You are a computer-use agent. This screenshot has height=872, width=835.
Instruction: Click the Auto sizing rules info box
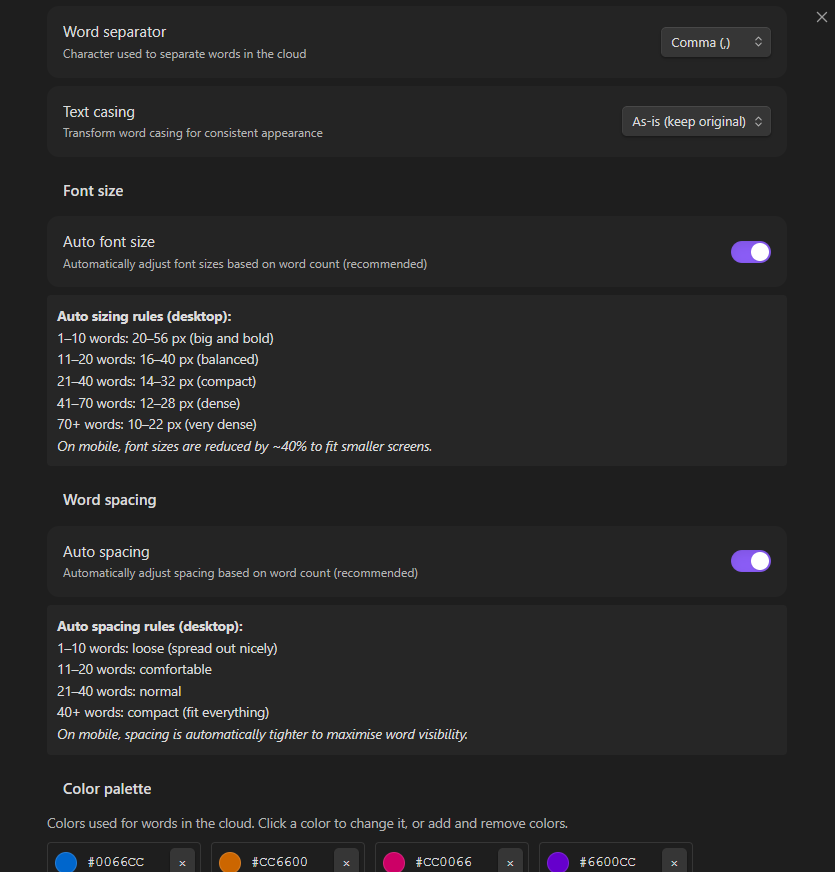click(417, 380)
